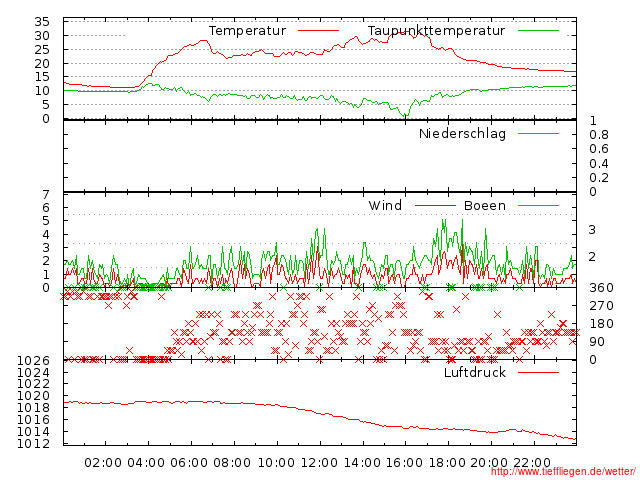The width and height of the screenshot is (640, 480).
Task: Click the Luftdruck legend label
Action: 475,373
